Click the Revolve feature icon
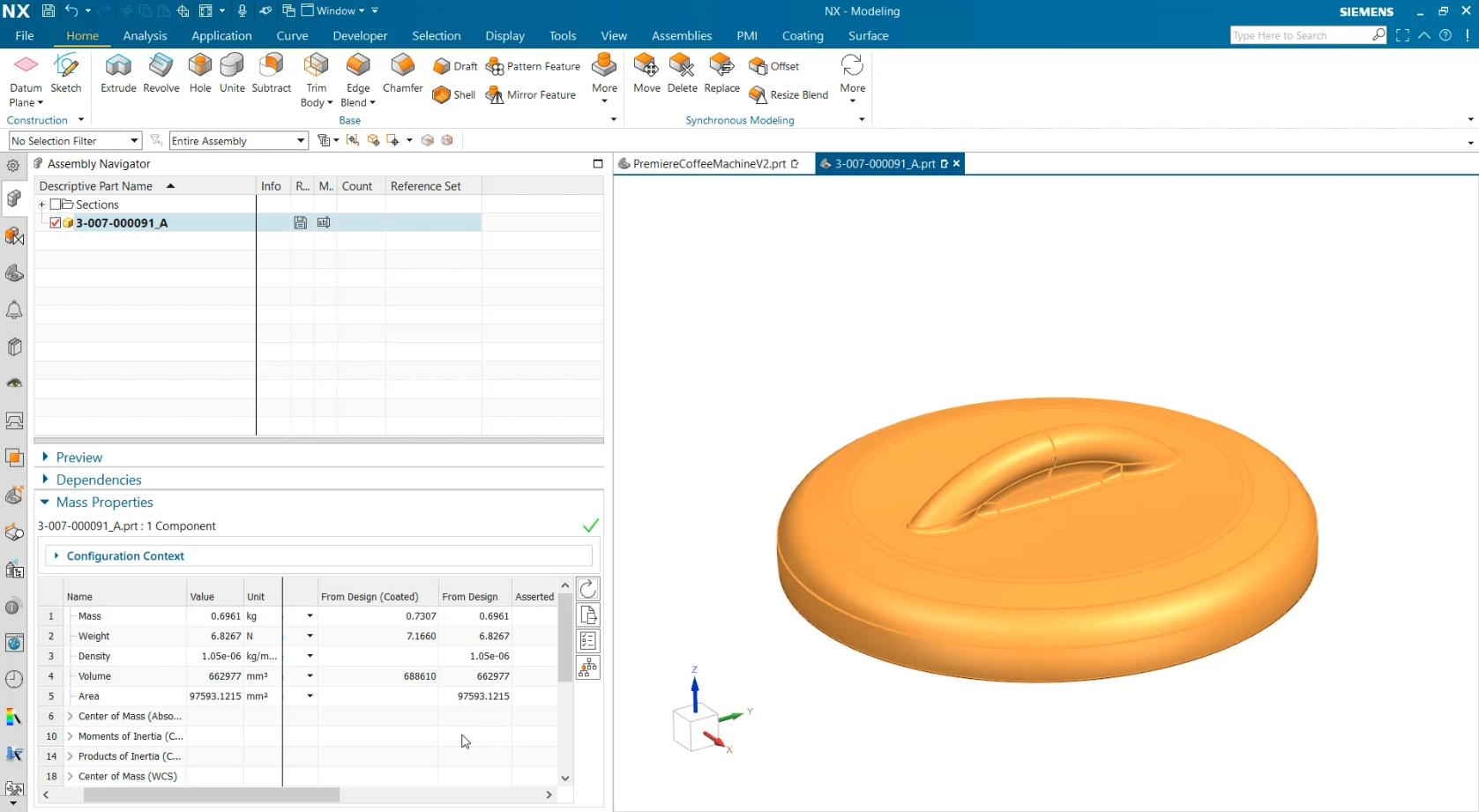 tap(161, 72)
